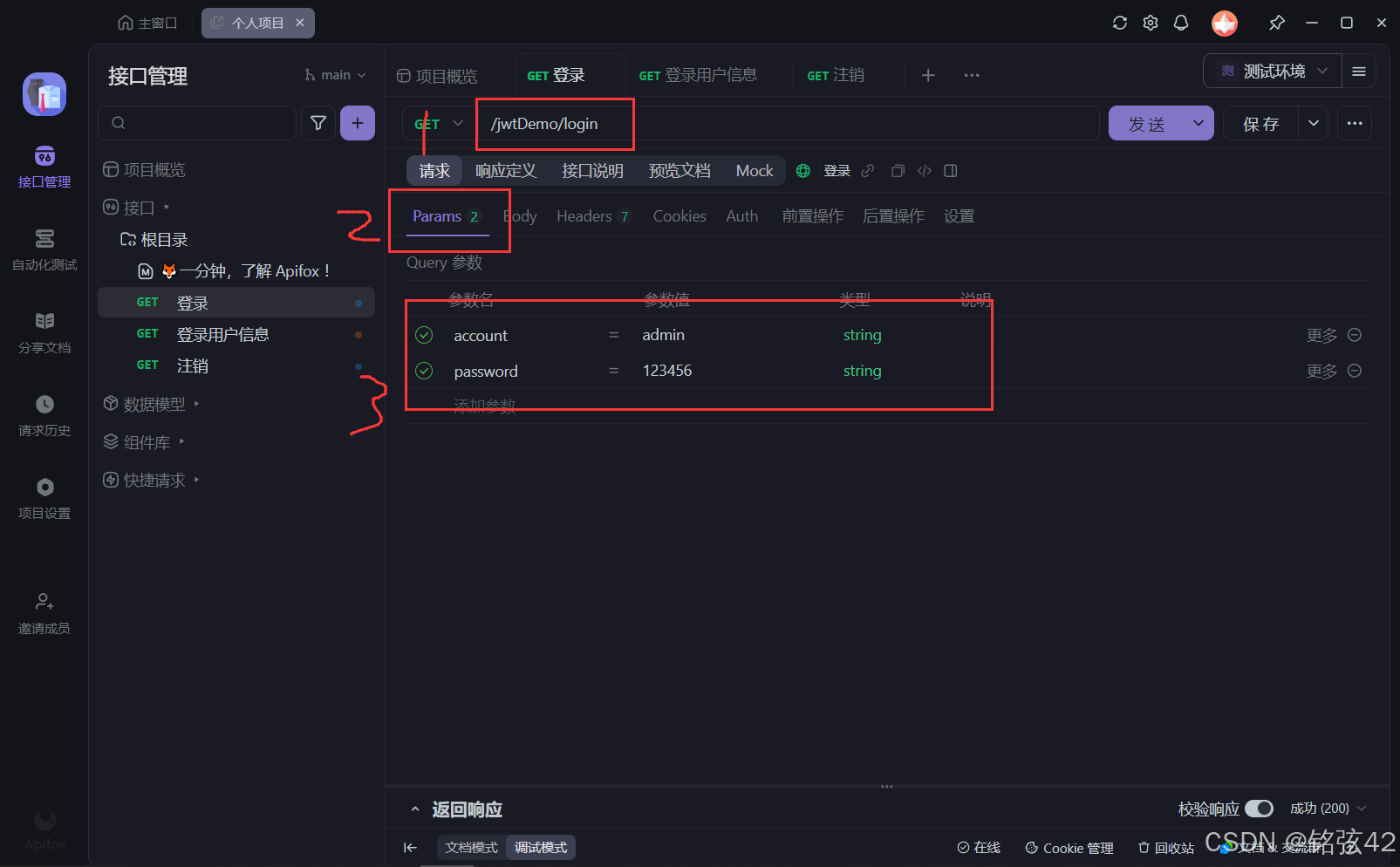Toggle 校验响应 switch at bottom right
Image resolution: width=1400 pixels, height=867 pixels.
click(x=1260, y=809)
